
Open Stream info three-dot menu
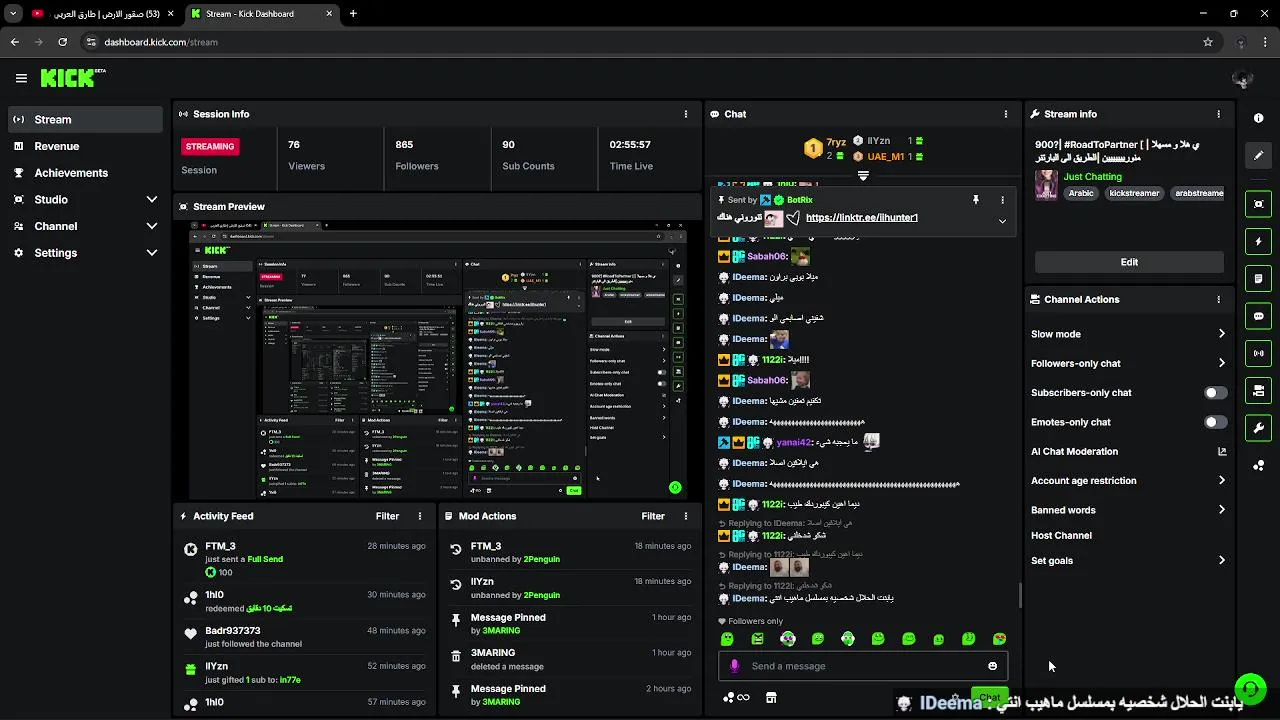(1218, 114)
